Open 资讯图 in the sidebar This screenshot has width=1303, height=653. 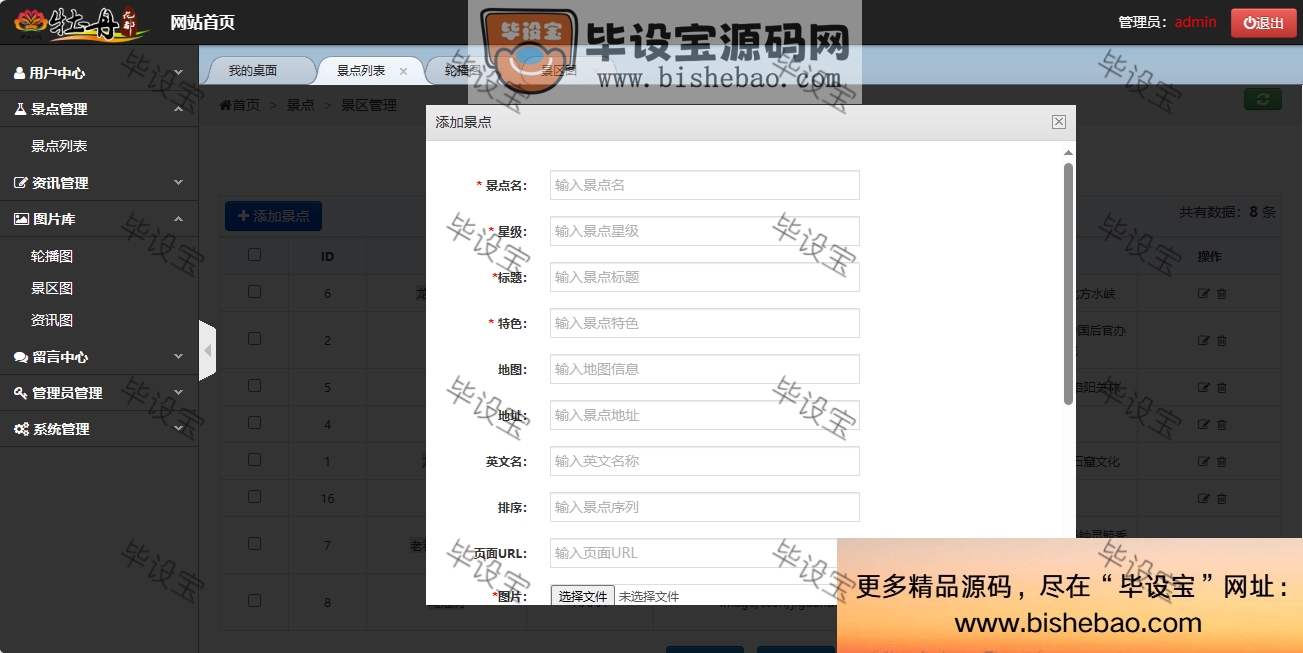point(52,320)
